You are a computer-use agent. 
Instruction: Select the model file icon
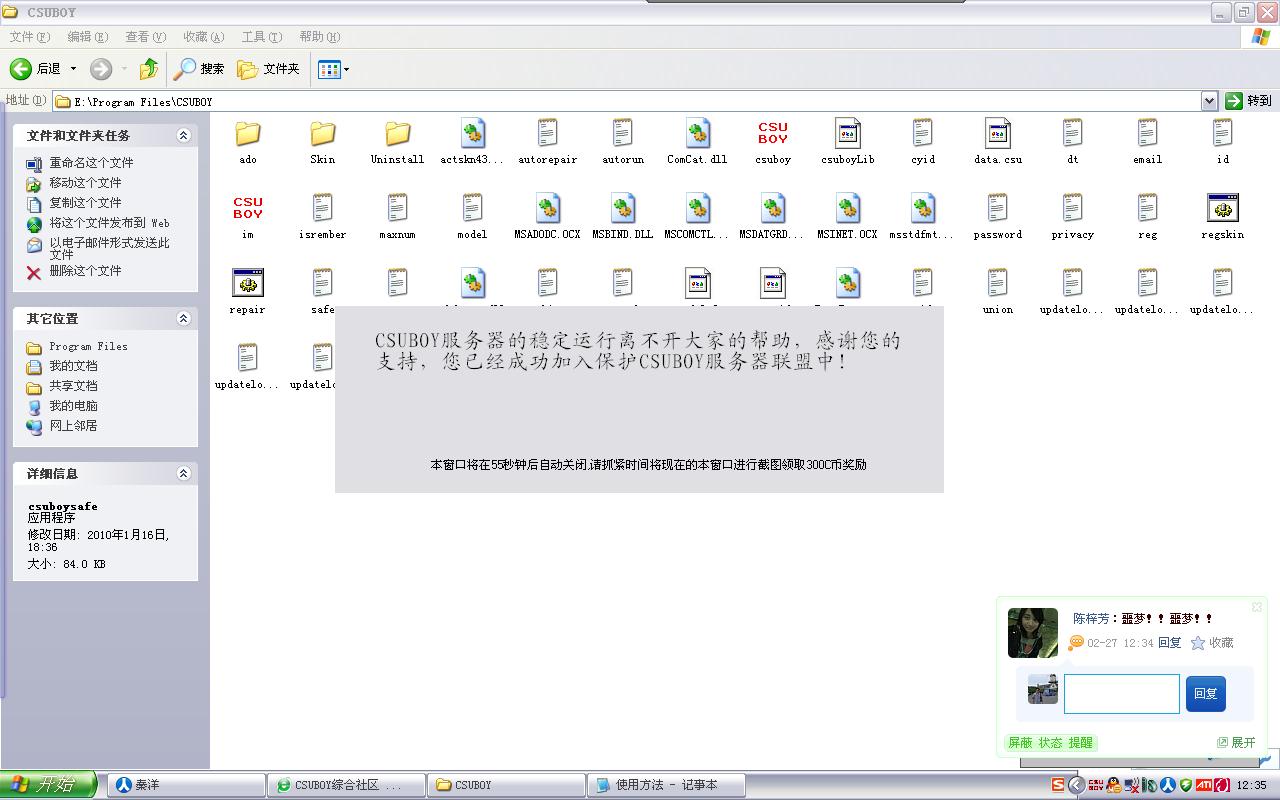point(473,209)
